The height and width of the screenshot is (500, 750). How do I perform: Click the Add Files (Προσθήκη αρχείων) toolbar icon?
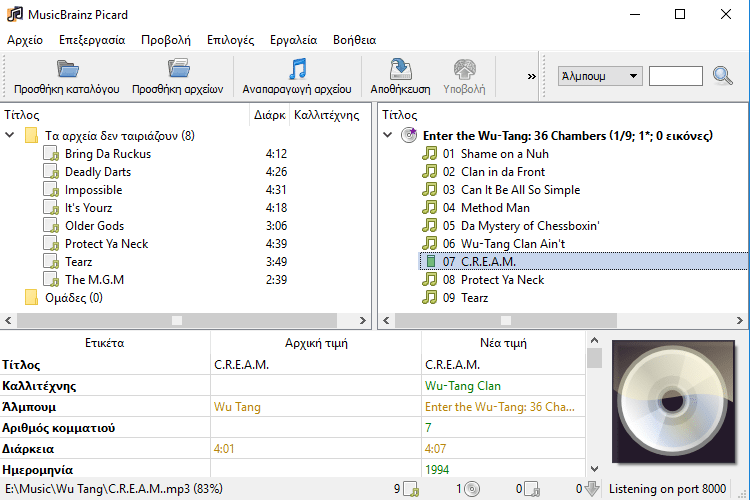point(178,68)
